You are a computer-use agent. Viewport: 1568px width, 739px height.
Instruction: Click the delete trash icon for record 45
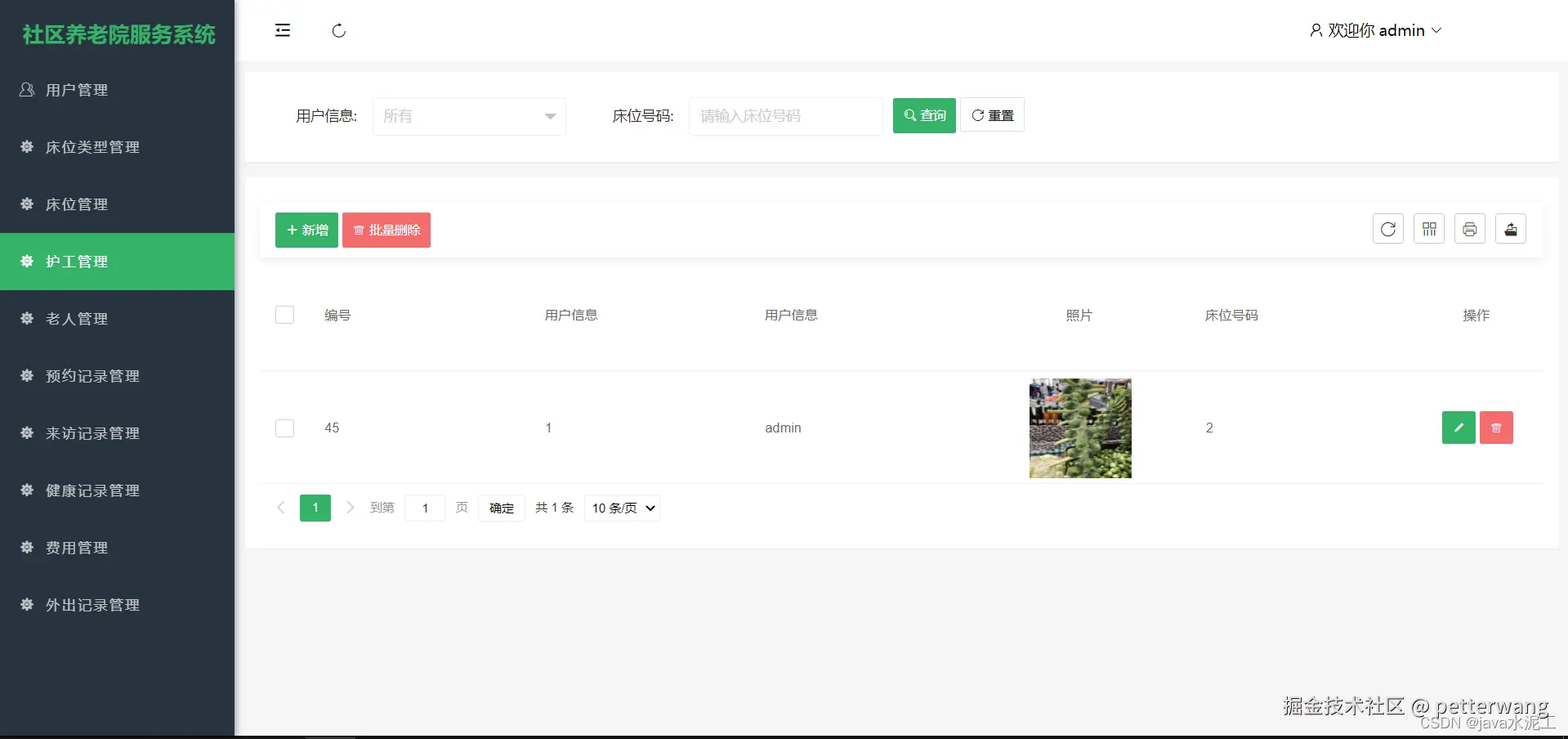coord(1495,428)
